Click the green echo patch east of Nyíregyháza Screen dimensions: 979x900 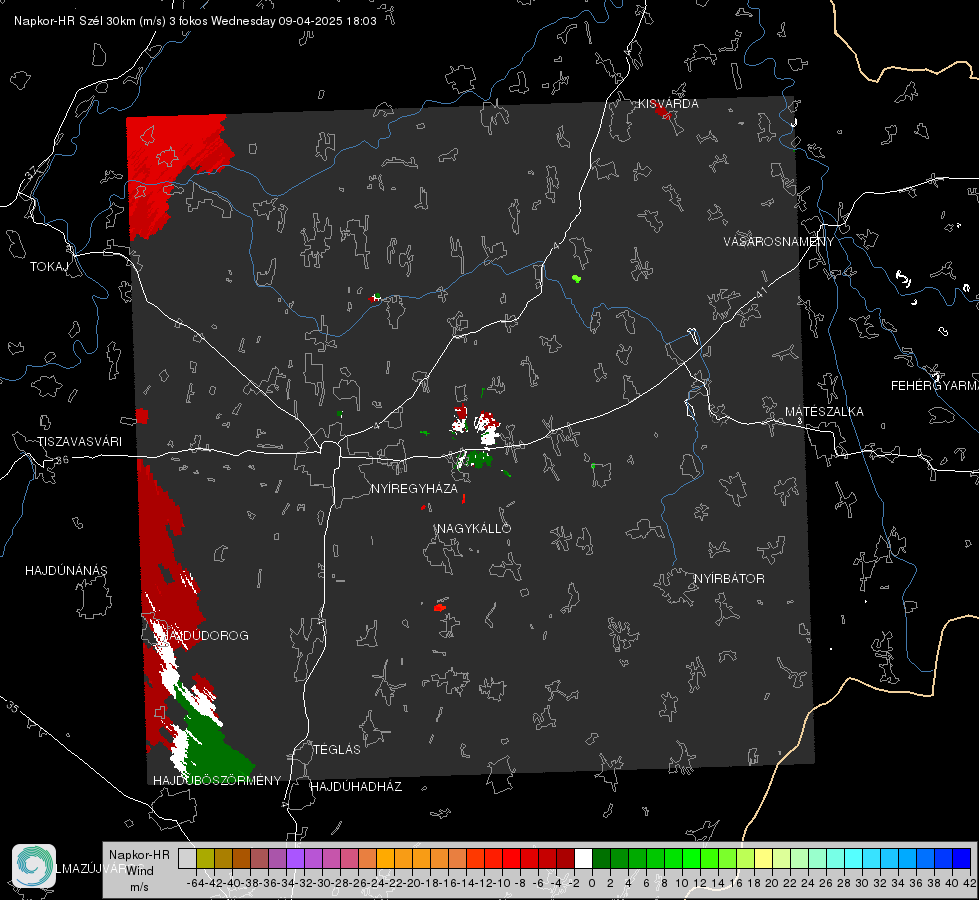click(x=479, y=459)
